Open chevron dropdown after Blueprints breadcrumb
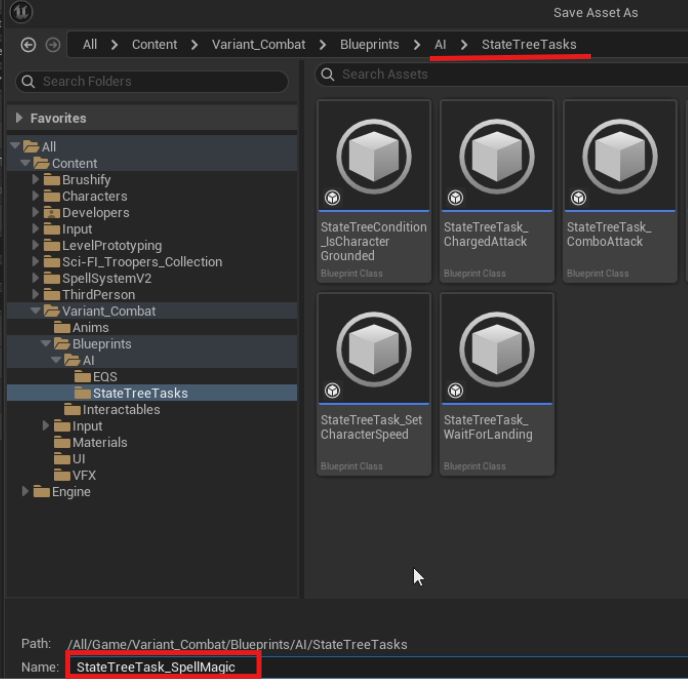688x679 pixels. coord(417,45)
